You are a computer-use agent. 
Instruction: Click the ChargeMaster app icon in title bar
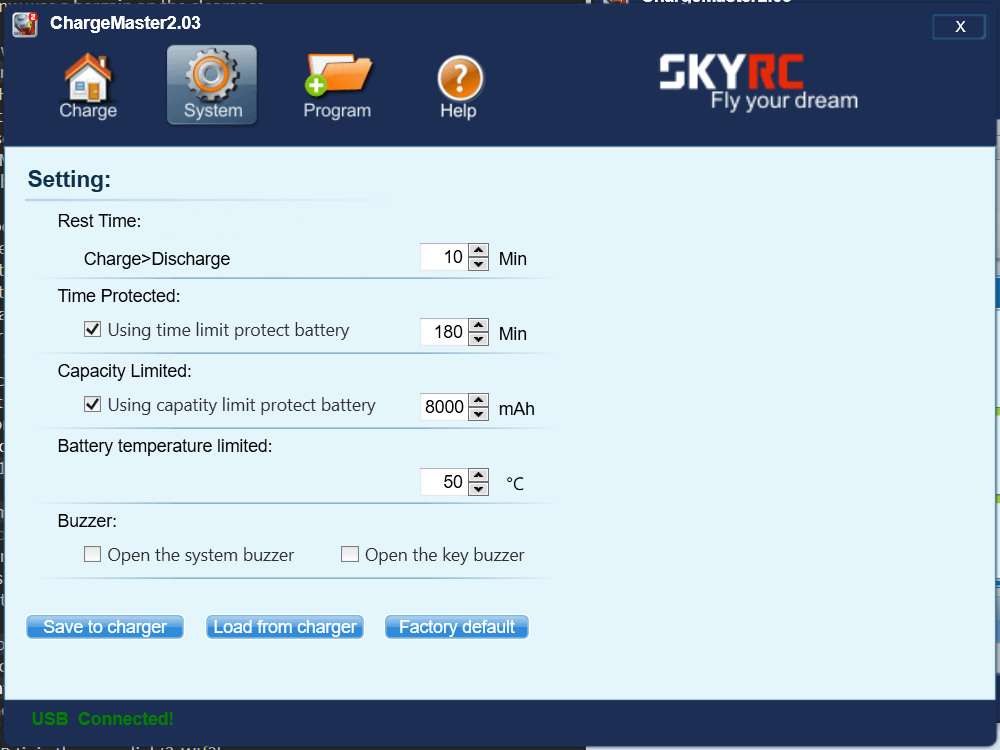click(x=25, y=24)
